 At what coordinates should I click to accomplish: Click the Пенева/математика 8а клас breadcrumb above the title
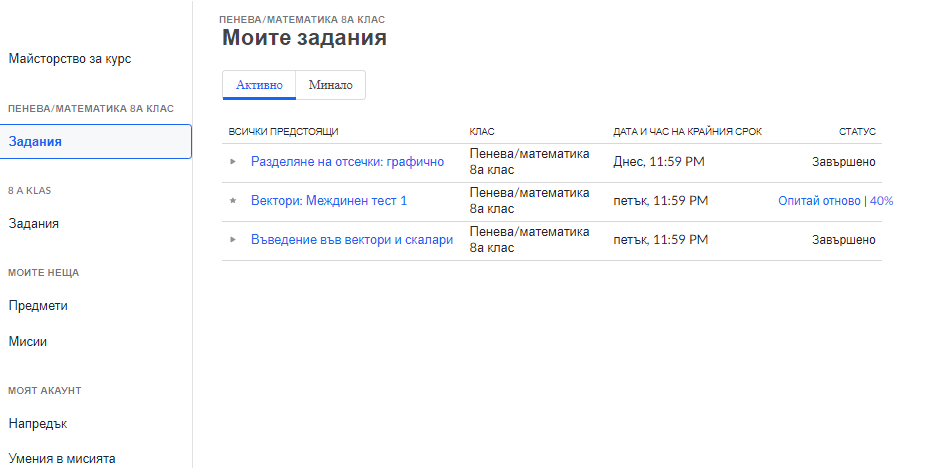(x=301, y=19)
